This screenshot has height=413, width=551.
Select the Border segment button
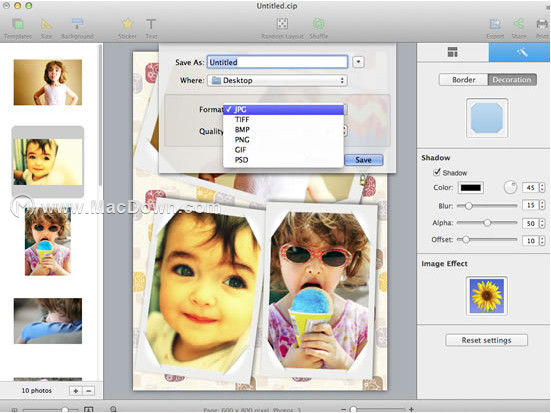click(x=464, y=80)
